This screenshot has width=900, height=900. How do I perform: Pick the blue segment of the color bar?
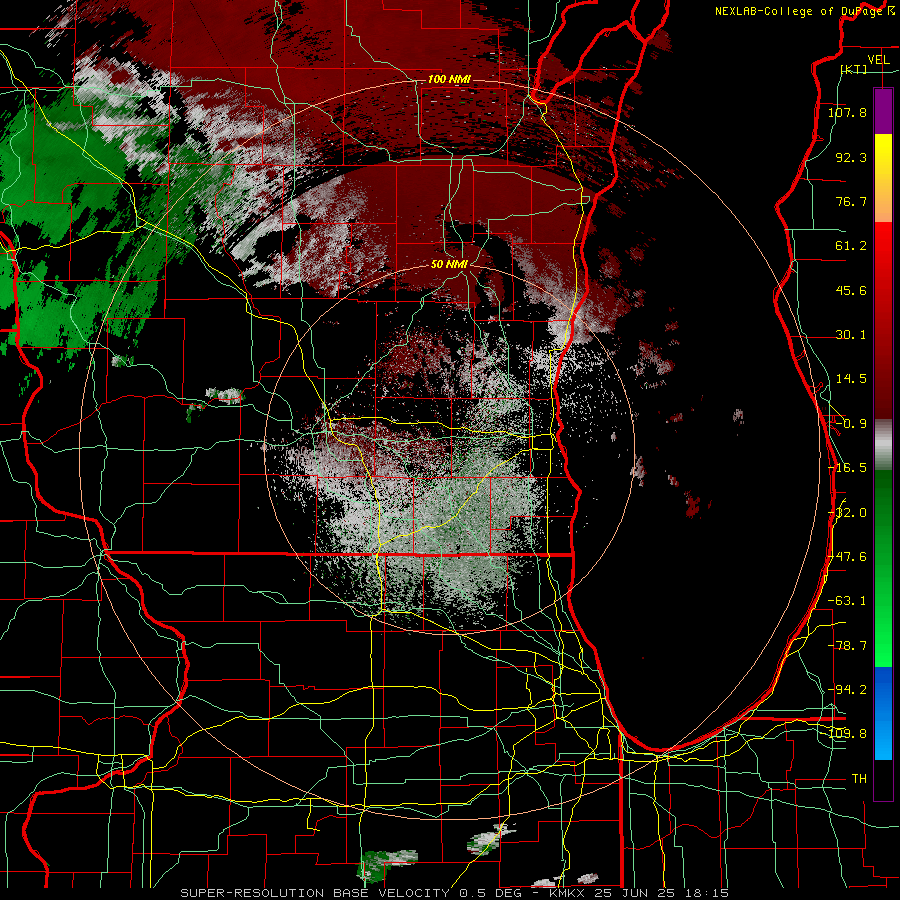coord(883,713)
